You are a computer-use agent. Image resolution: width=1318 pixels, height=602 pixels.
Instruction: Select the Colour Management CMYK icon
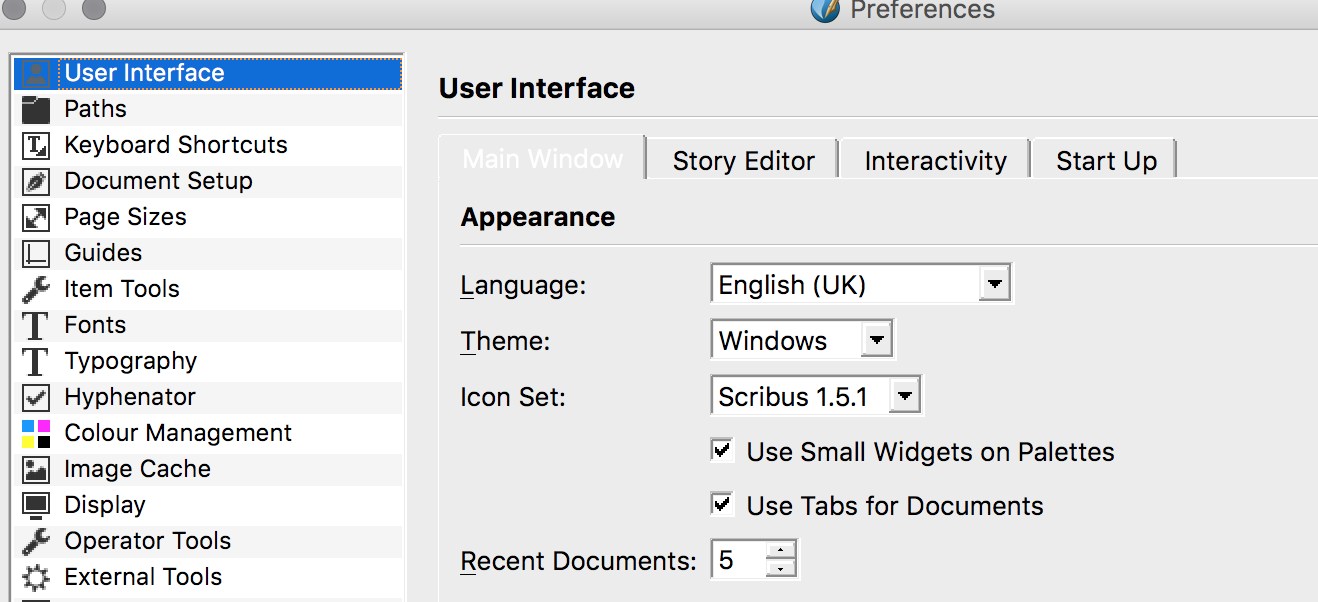pos(36,433)
